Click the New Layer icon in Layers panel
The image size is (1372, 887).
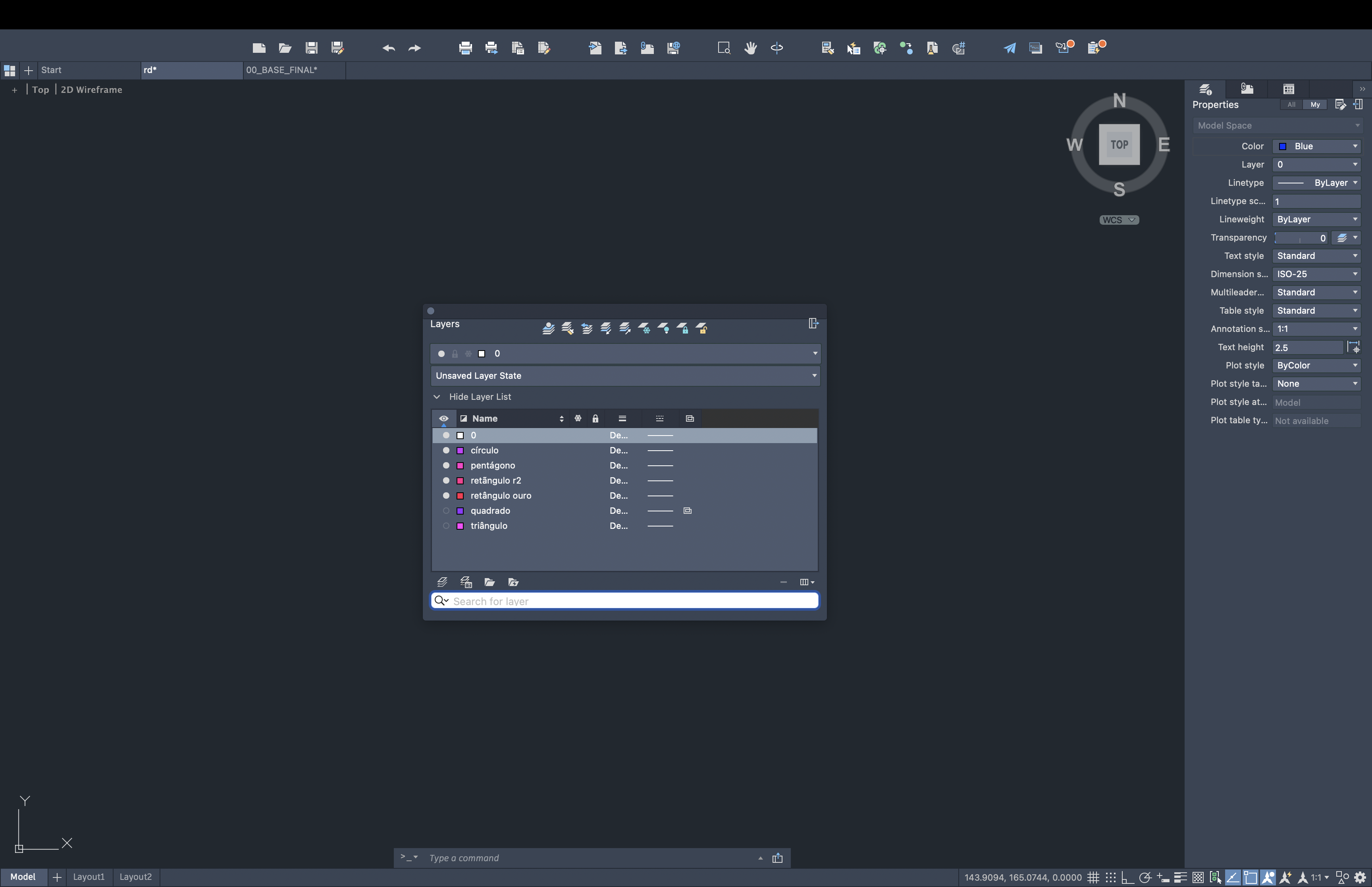coord(442,582)
